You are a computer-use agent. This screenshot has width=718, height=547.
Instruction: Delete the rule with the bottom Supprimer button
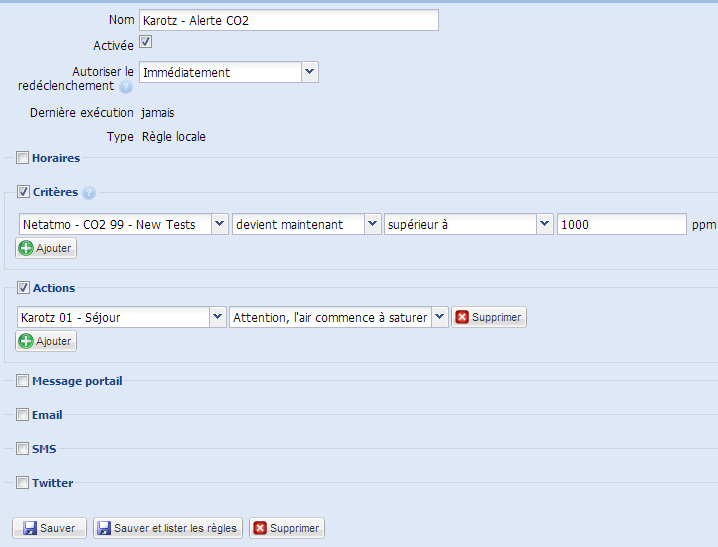[287, 528]
